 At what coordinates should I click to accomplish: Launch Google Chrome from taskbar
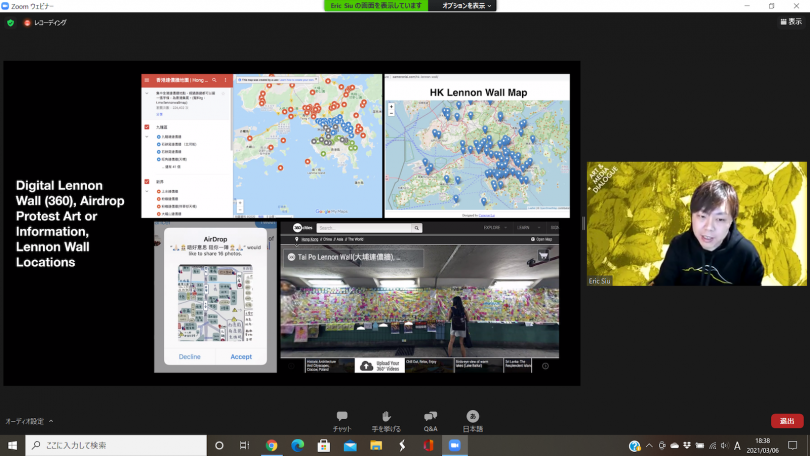pos(271,445)
